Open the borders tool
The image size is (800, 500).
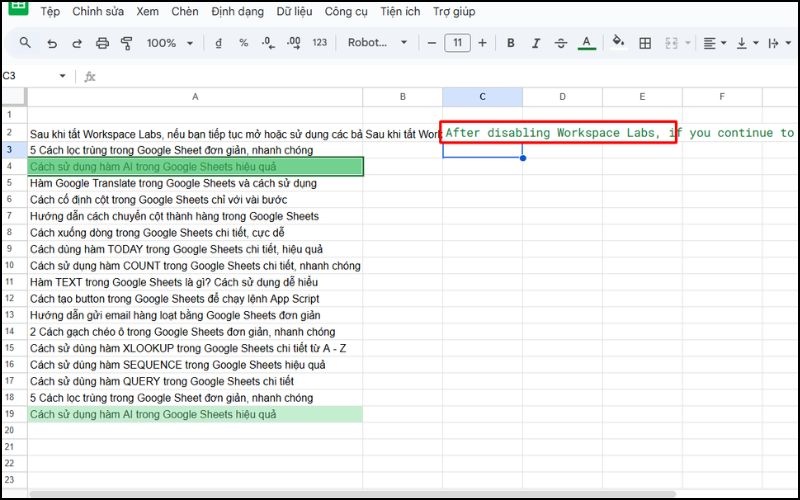tap(645, 43)
